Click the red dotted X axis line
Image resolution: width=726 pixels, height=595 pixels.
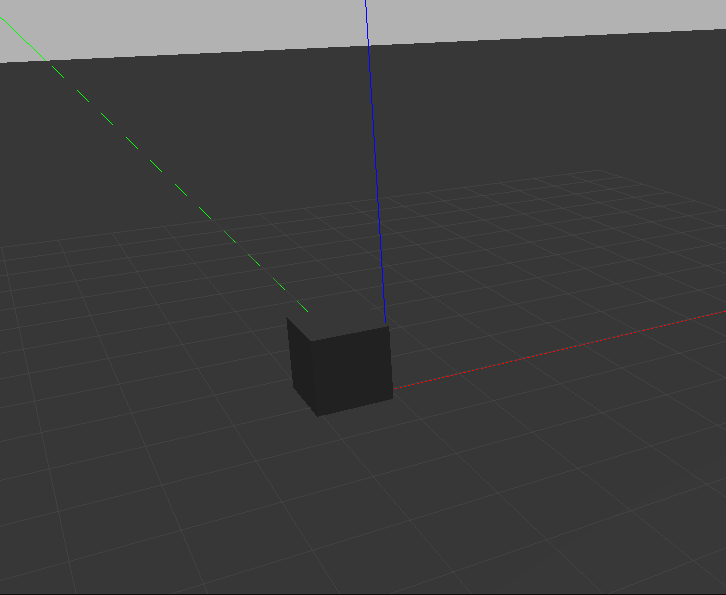[560, 350]
